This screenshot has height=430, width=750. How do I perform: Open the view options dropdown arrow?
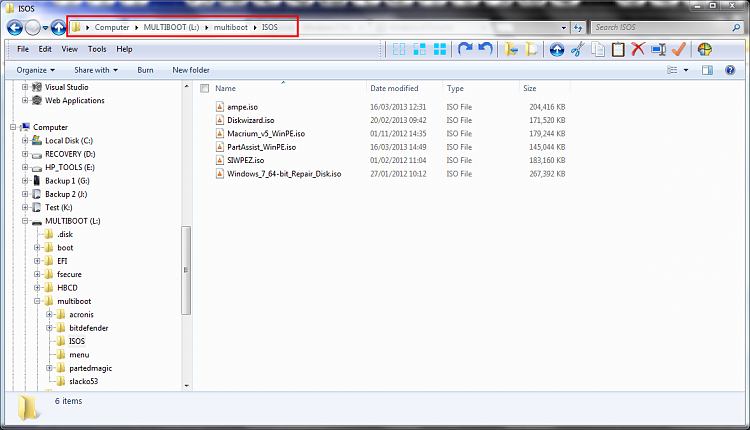click(686, 70)
